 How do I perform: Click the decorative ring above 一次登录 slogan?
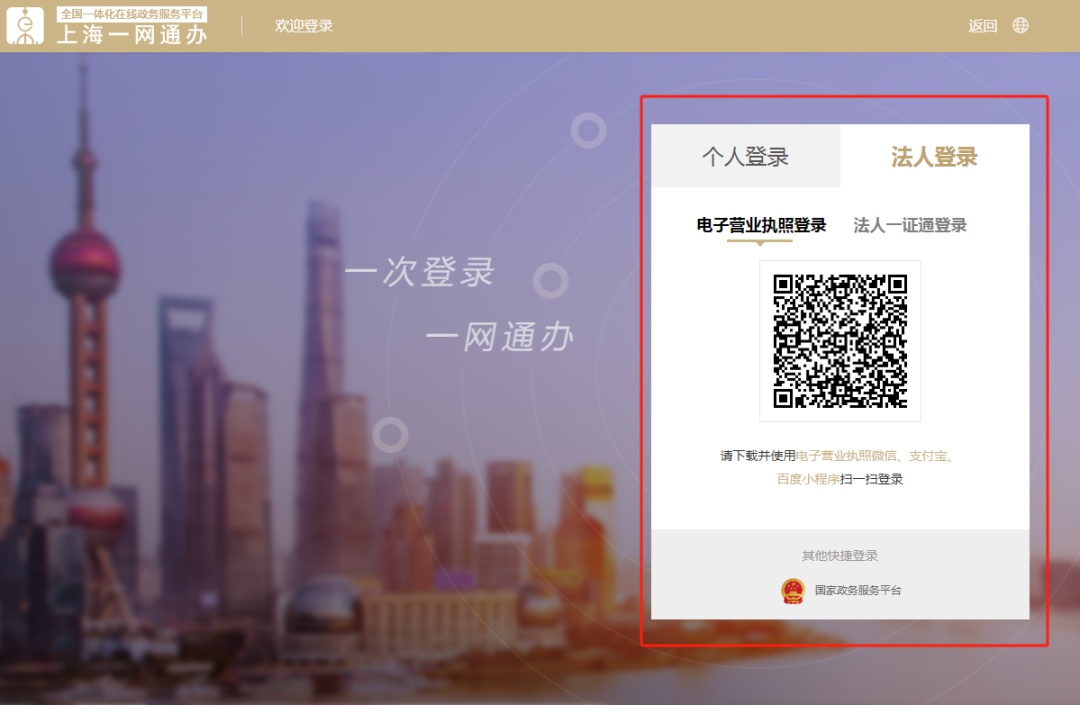coord(589,131)
